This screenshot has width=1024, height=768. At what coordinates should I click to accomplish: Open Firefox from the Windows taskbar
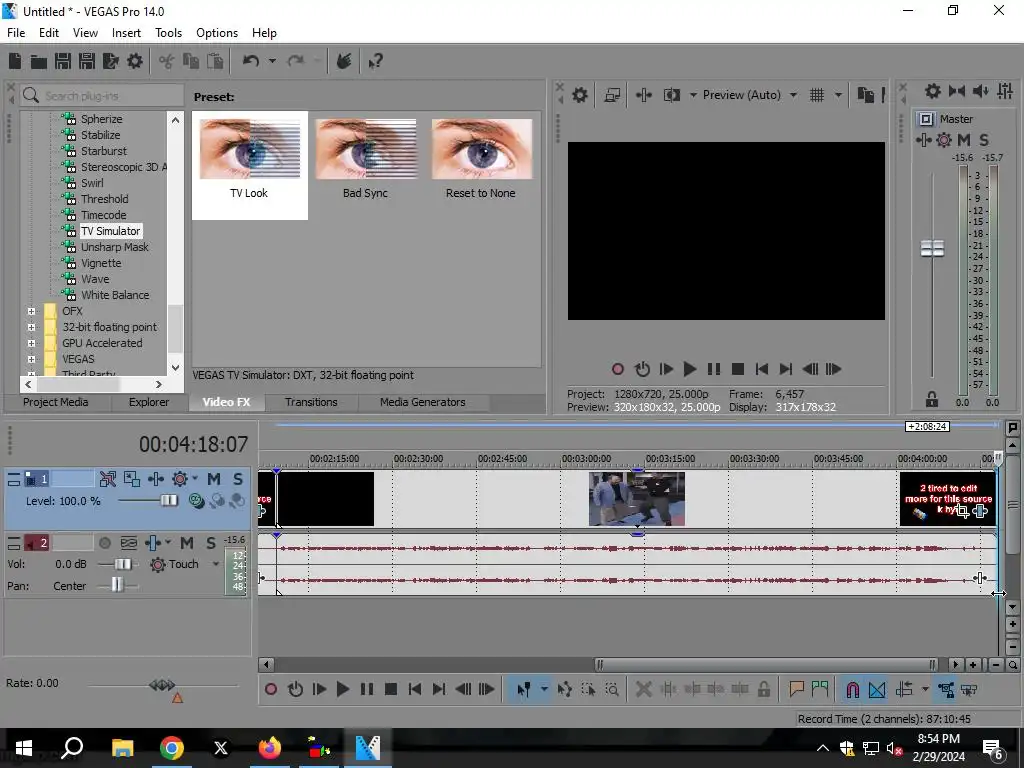point(270,748)
